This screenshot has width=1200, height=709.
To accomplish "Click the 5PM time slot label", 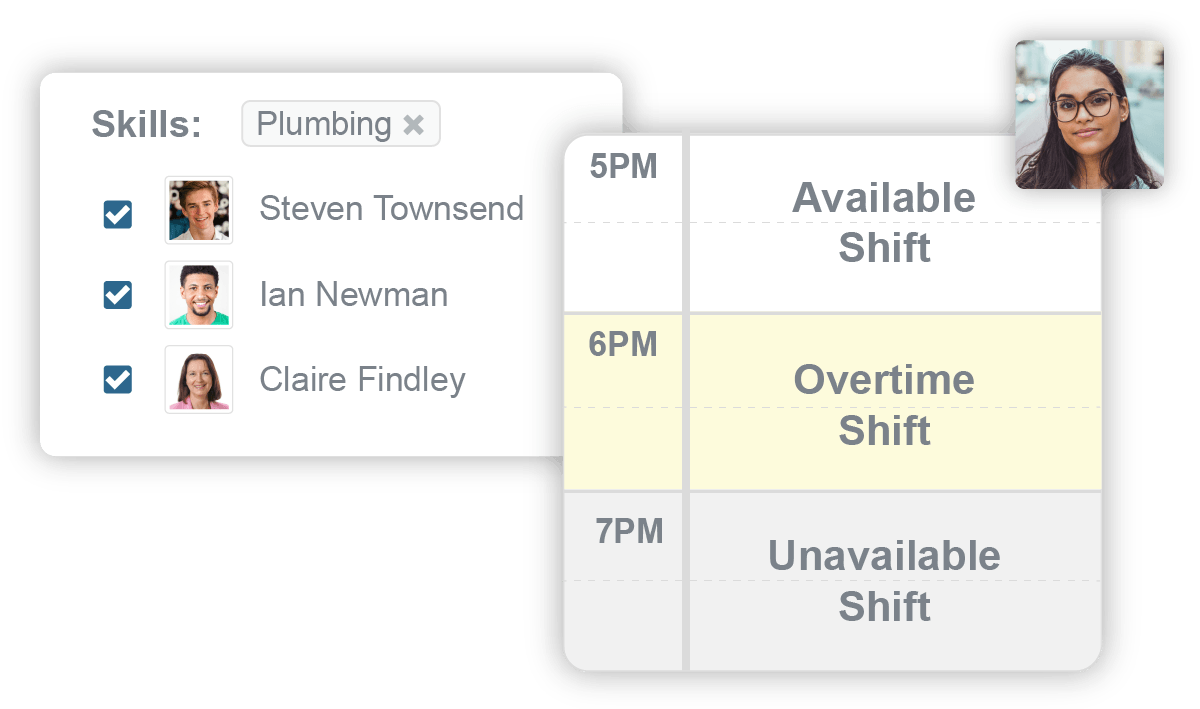I will [623, 167].
